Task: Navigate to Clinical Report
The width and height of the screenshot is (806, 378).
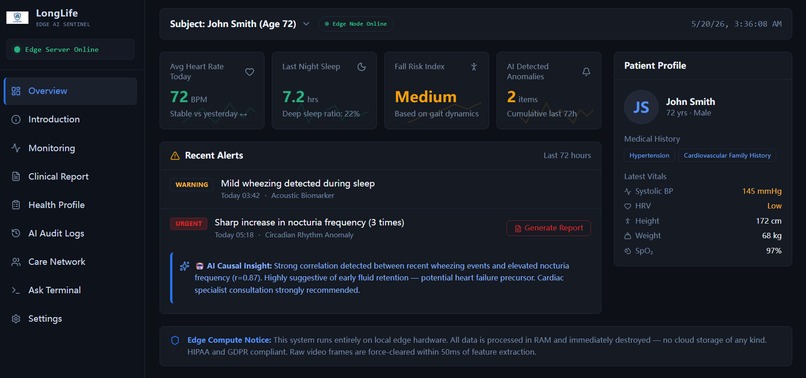Action: [70, 176]
